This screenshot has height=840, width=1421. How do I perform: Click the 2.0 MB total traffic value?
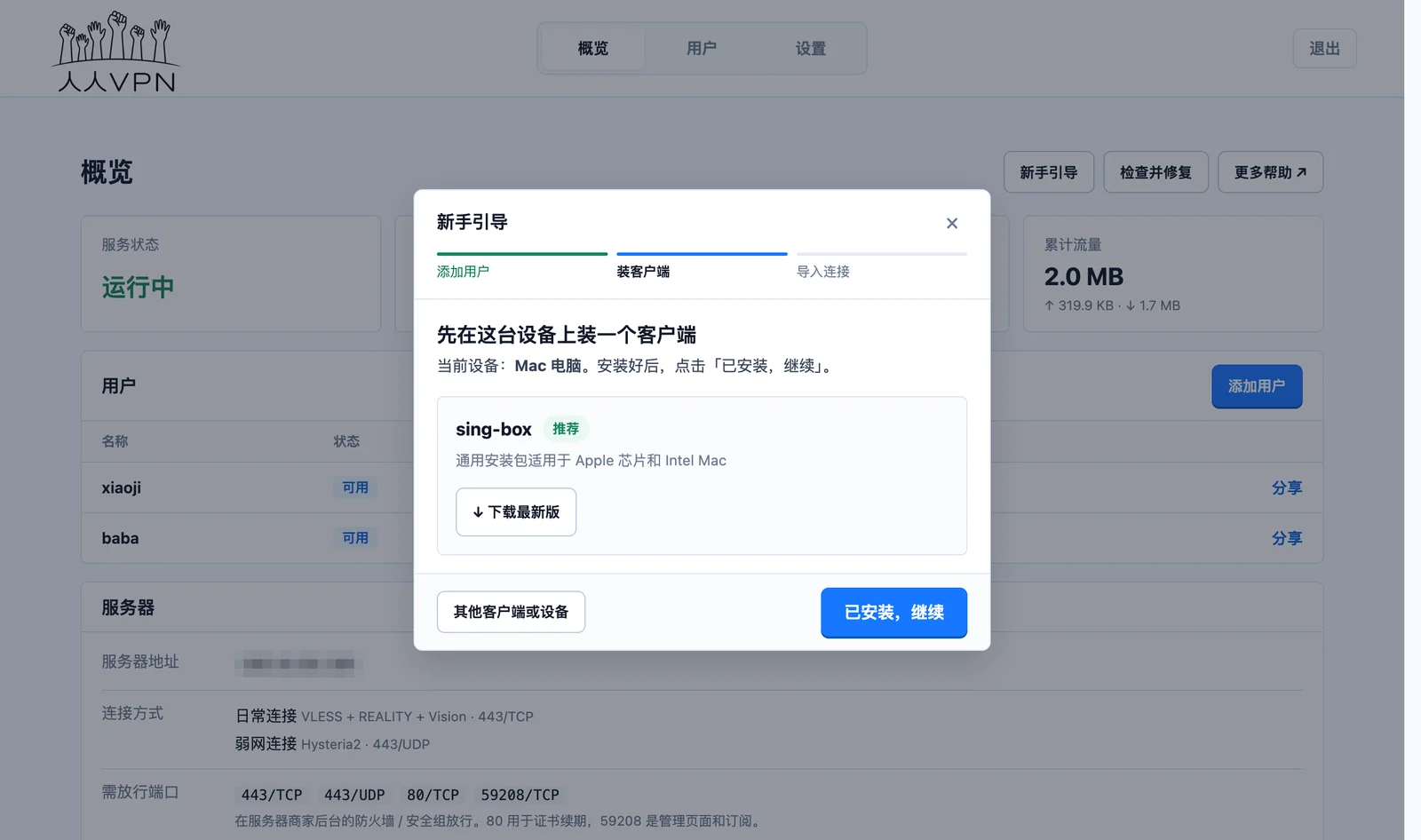(x=1084, y=277)
